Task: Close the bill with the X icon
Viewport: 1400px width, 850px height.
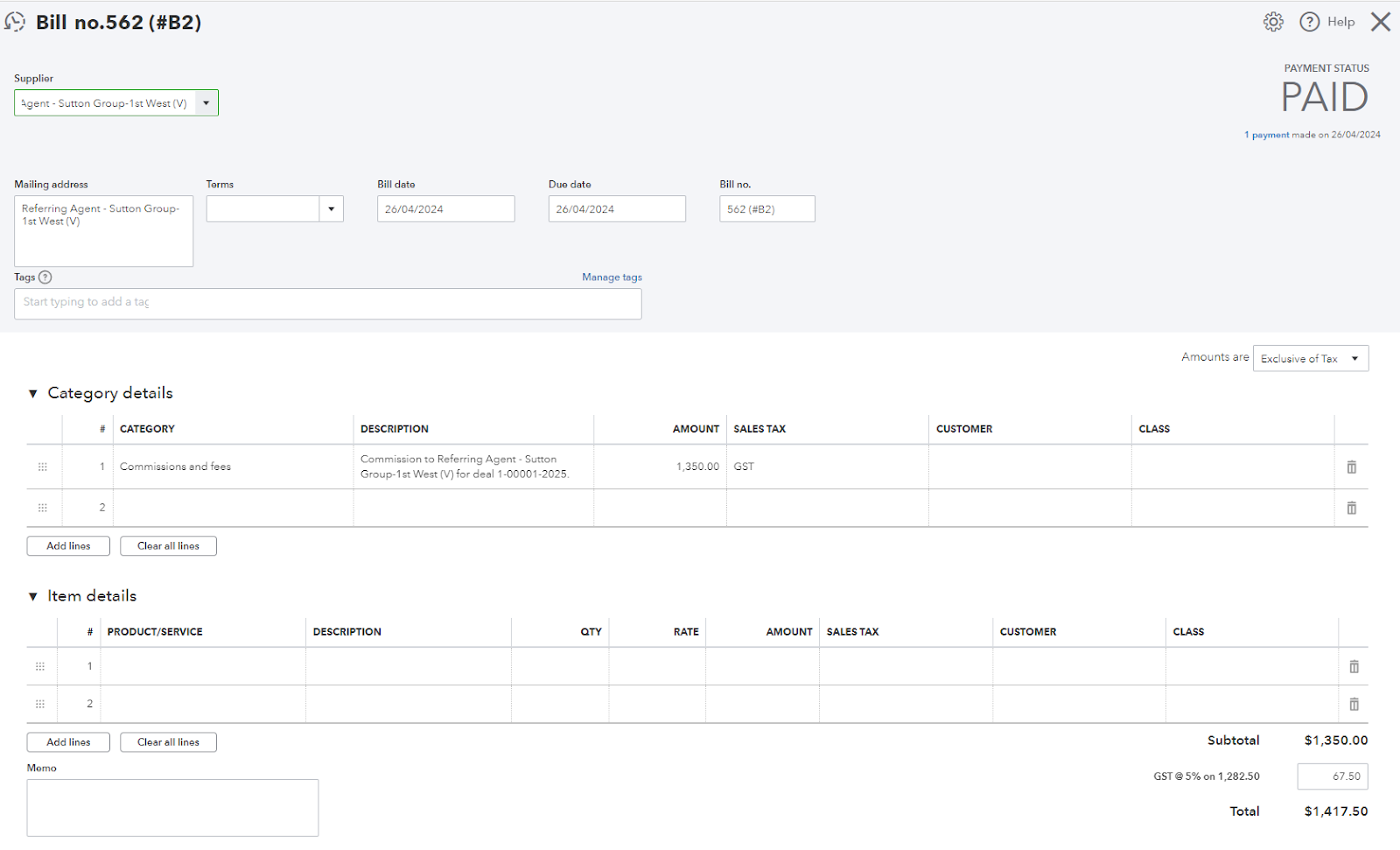Action: pyautogui.click(x=1381, y=22)
